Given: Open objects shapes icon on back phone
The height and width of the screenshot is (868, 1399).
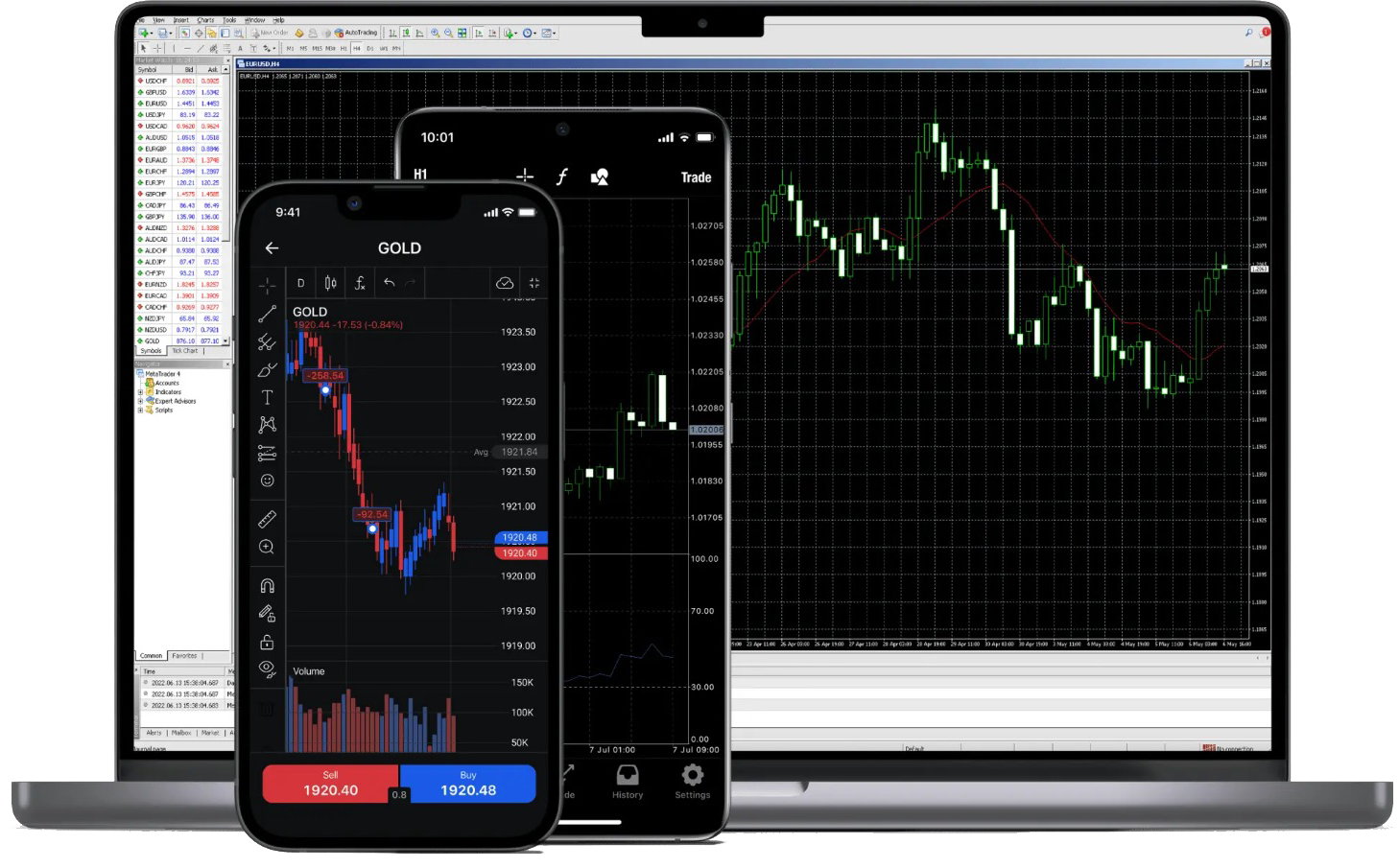Looking at the screenshot, I should click(x=600, y=176).
